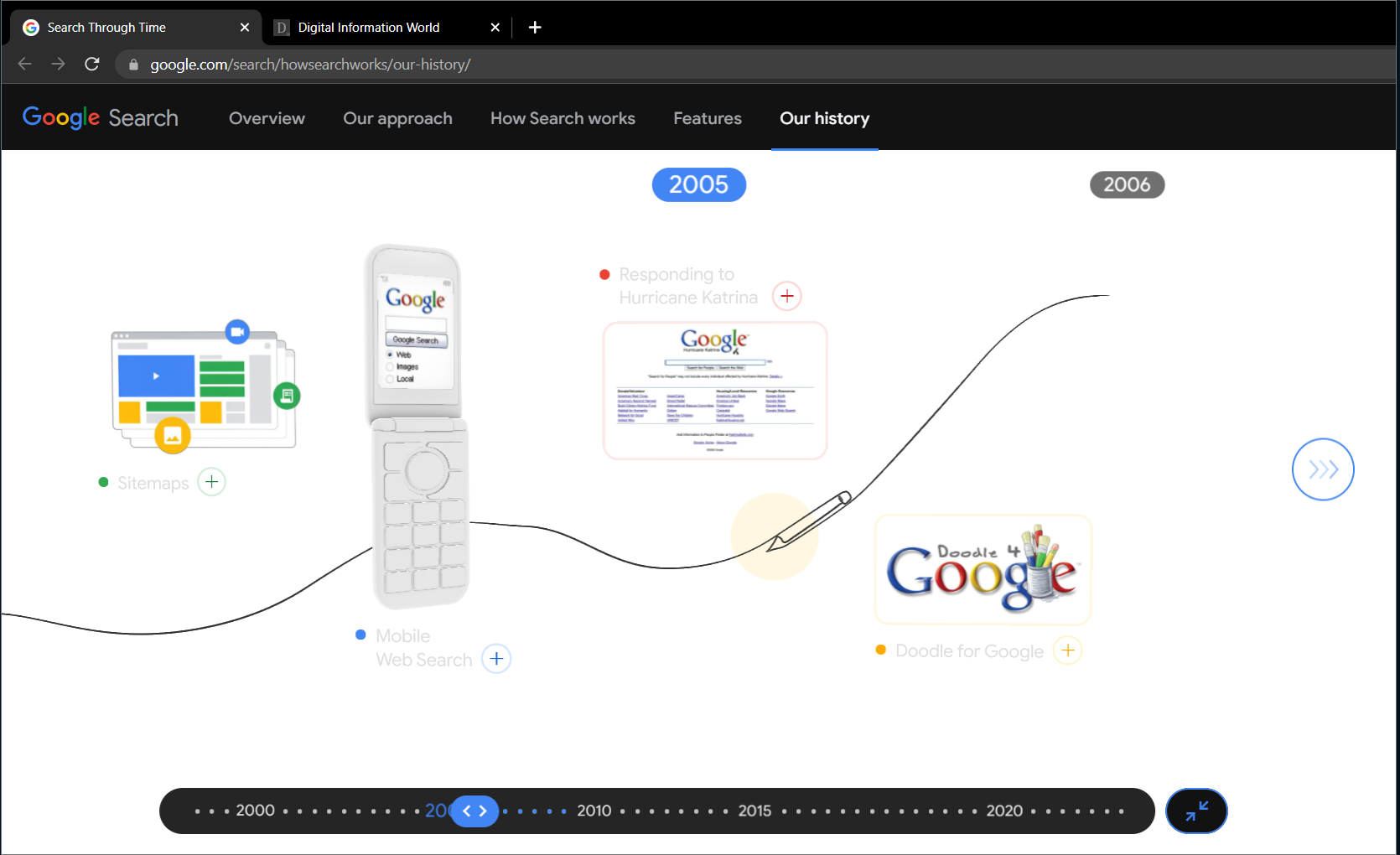Click the Sitemaps illustration
The image size is (1400, 855).
[205, 386]
